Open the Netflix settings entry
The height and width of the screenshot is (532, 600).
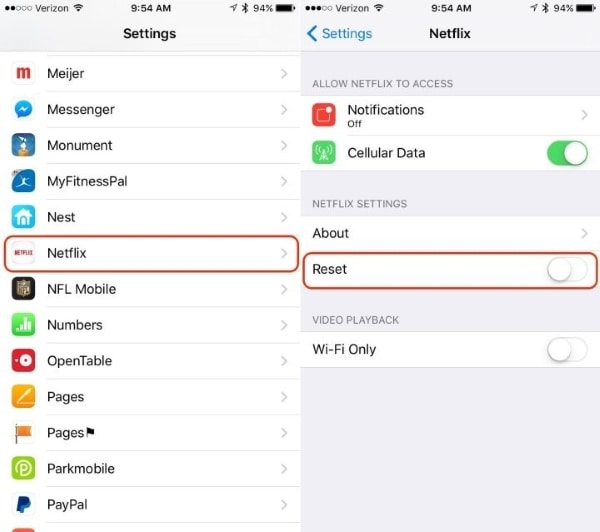152,253
